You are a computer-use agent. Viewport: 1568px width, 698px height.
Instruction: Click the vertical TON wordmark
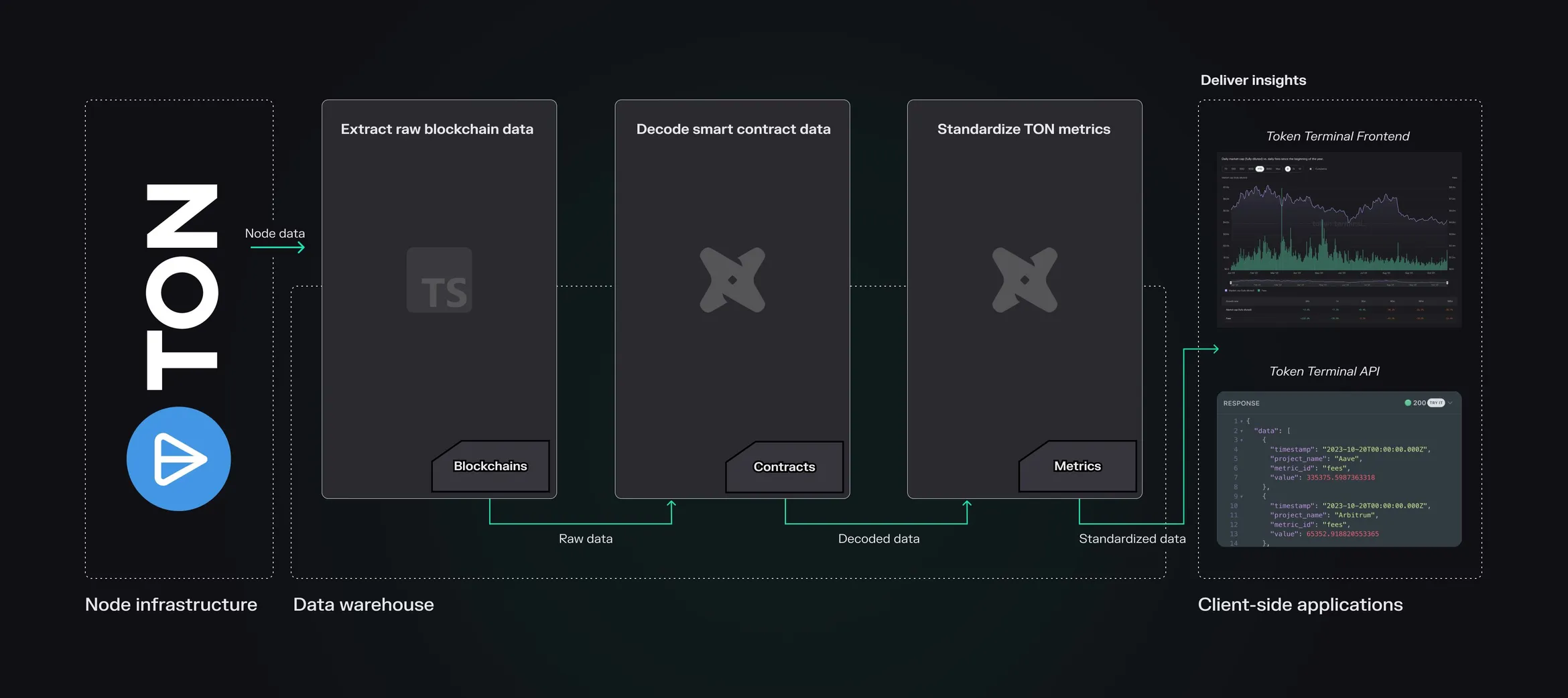[182, 287]
